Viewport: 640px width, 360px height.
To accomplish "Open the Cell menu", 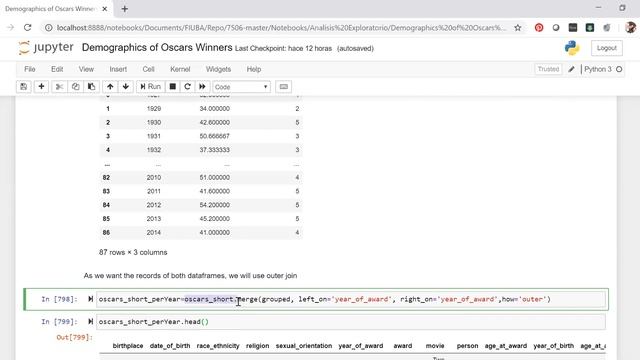I will (x=149, y=69).
